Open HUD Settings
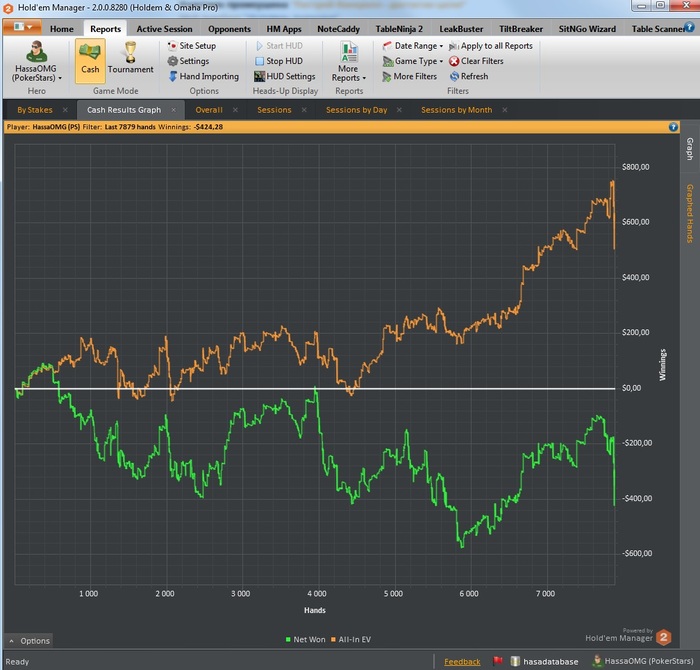The image size is (700, 670). pos(285,76)
